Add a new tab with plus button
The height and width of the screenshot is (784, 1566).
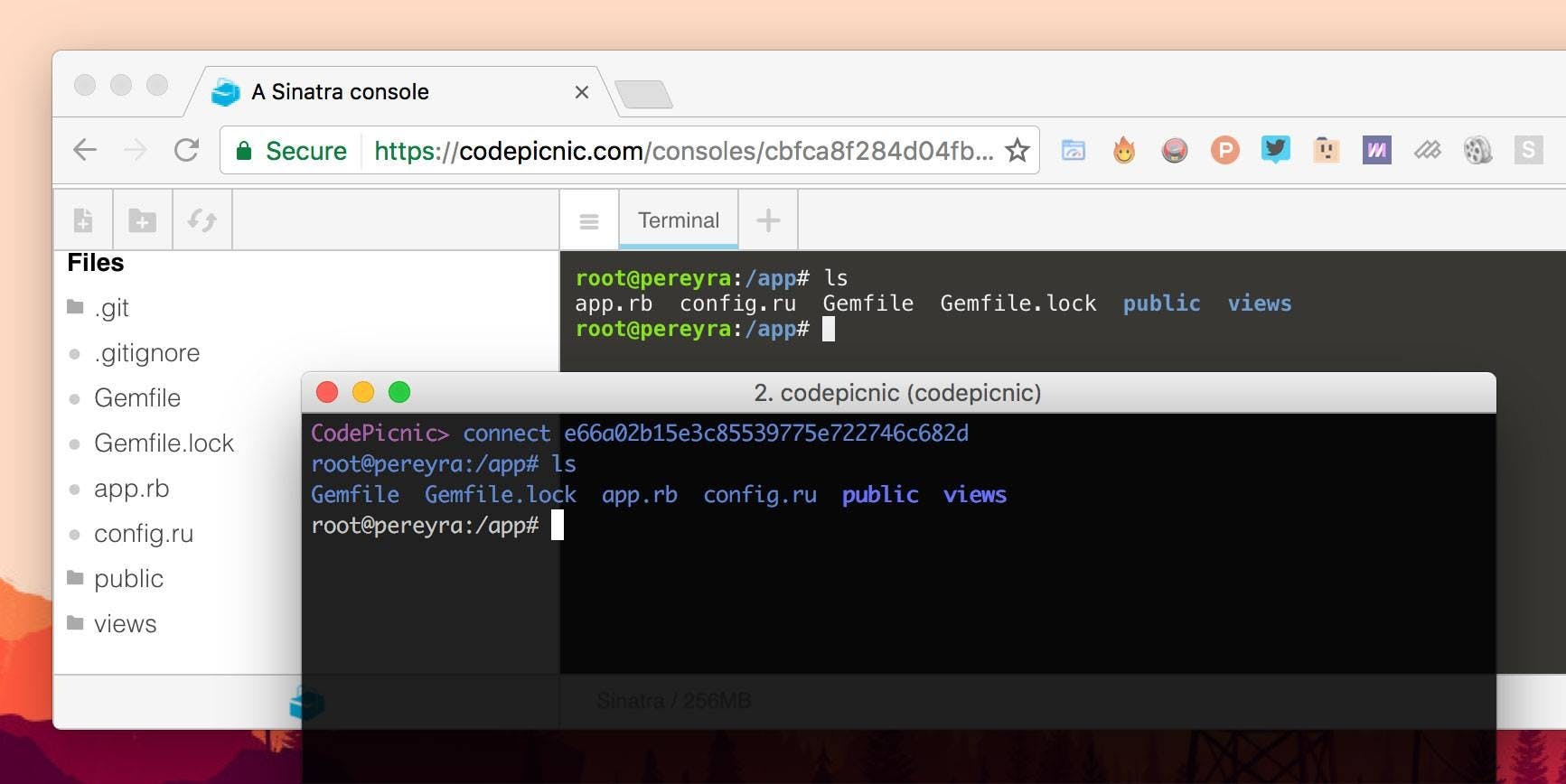point(768,220)
